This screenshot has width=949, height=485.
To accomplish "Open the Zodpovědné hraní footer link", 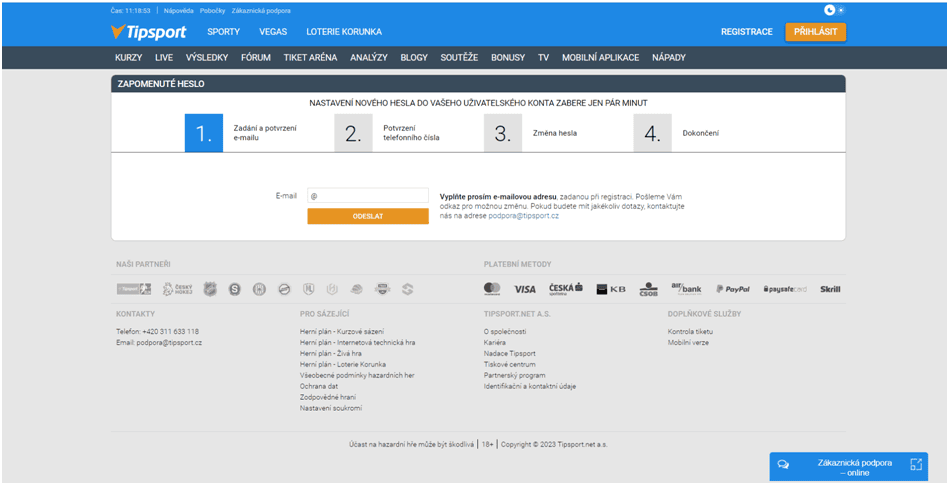I will click(327, 397).
